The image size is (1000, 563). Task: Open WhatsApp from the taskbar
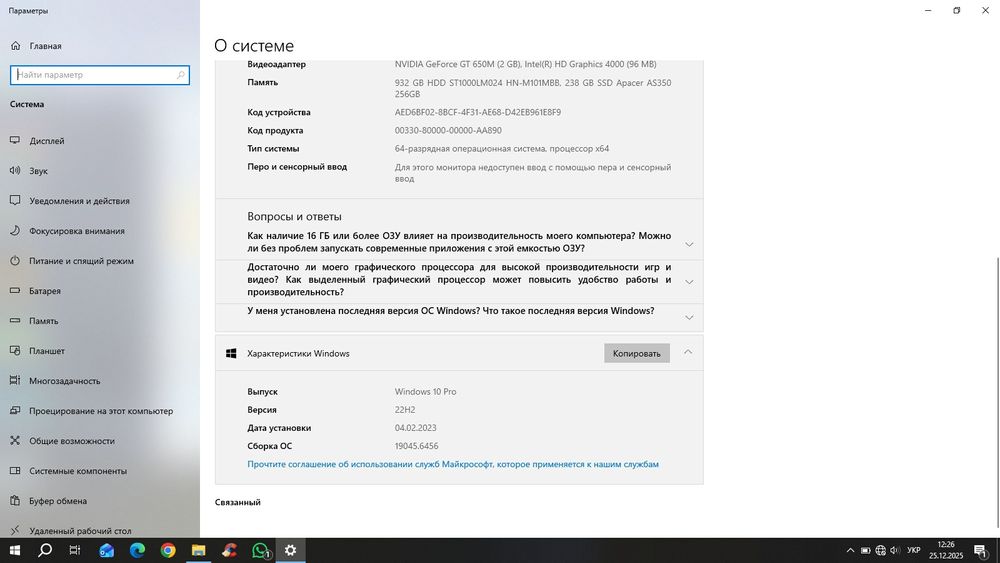[260, 550]
